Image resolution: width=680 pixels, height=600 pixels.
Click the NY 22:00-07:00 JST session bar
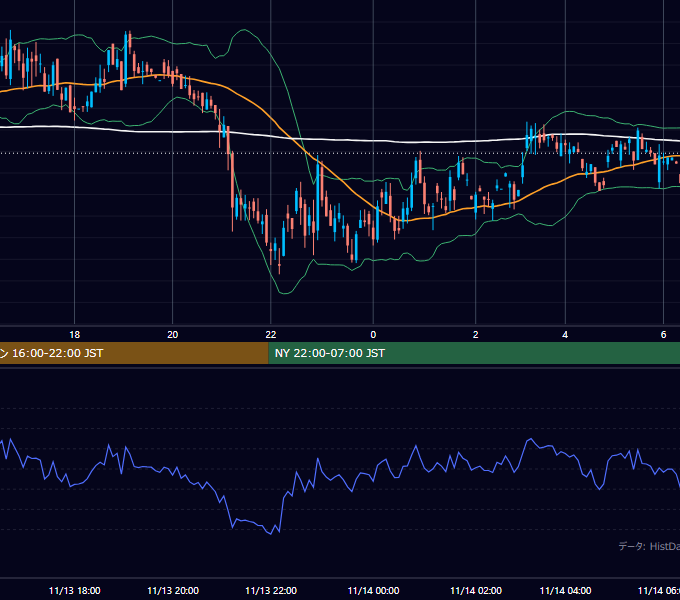pyautogui.click(x=474, y=353)
